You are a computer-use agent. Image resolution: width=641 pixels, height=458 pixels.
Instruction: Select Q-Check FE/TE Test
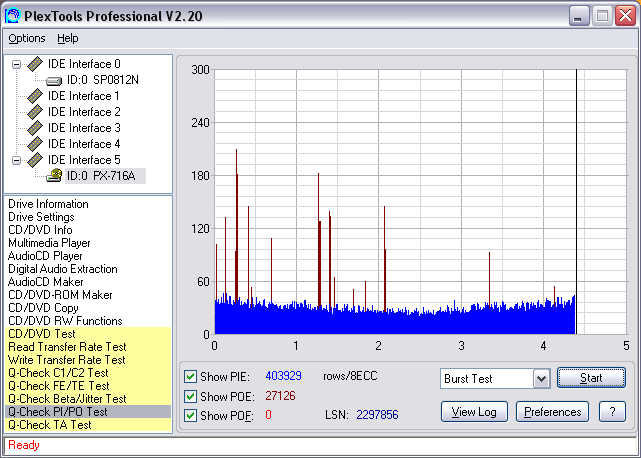click(88, 386)
